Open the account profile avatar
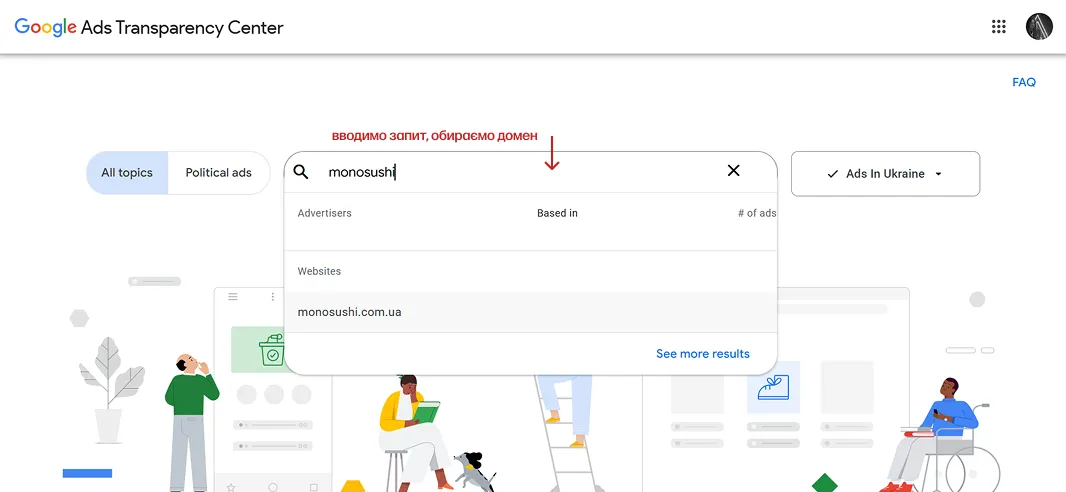 click(x=1039, y=27)
